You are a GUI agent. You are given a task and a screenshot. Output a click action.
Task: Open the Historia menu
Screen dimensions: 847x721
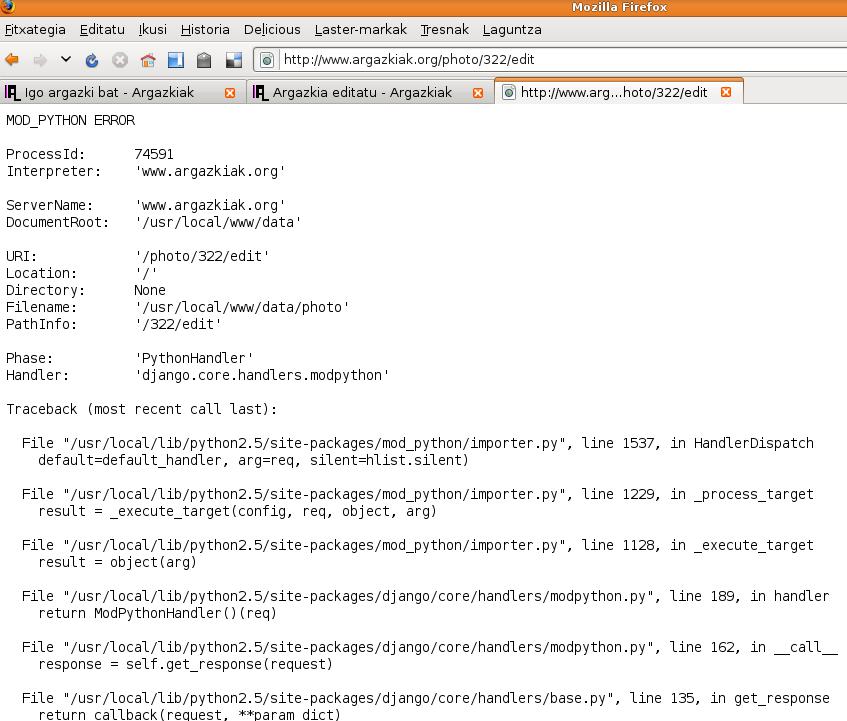point(205,30)
